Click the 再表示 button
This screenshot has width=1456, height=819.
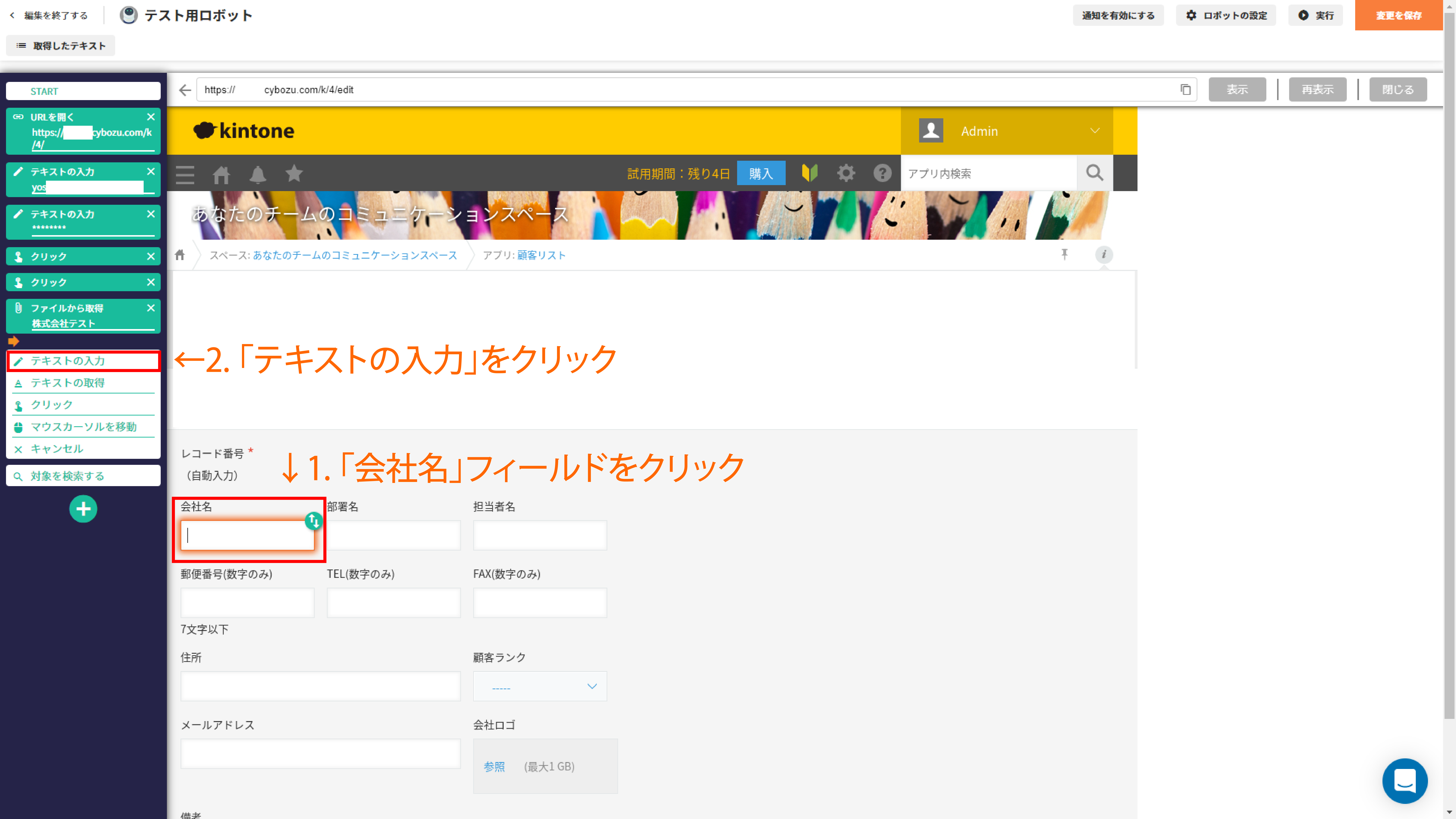coord(1317,89)
